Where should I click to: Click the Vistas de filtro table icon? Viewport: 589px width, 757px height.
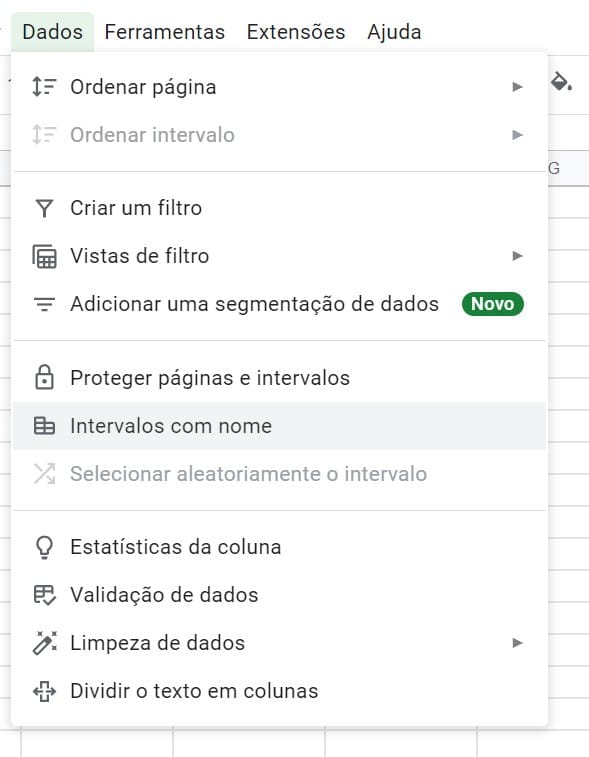click(x=44, y=256)
